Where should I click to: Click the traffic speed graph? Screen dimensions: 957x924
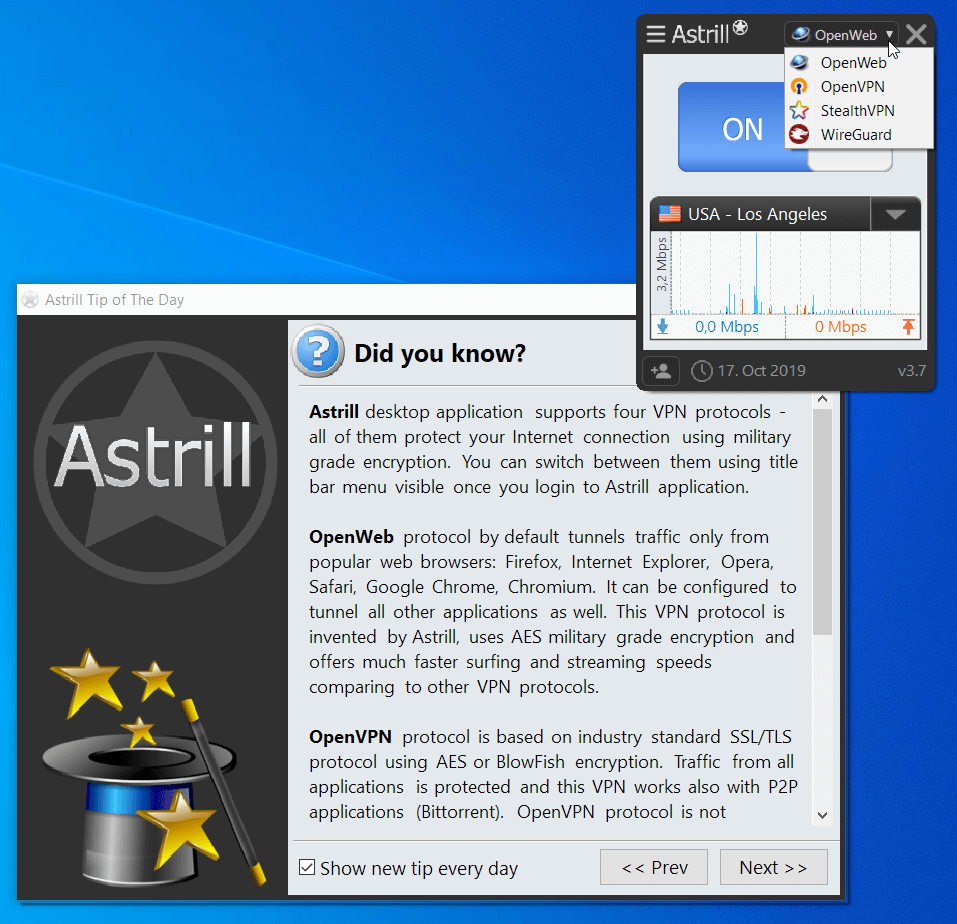(795, 273)
